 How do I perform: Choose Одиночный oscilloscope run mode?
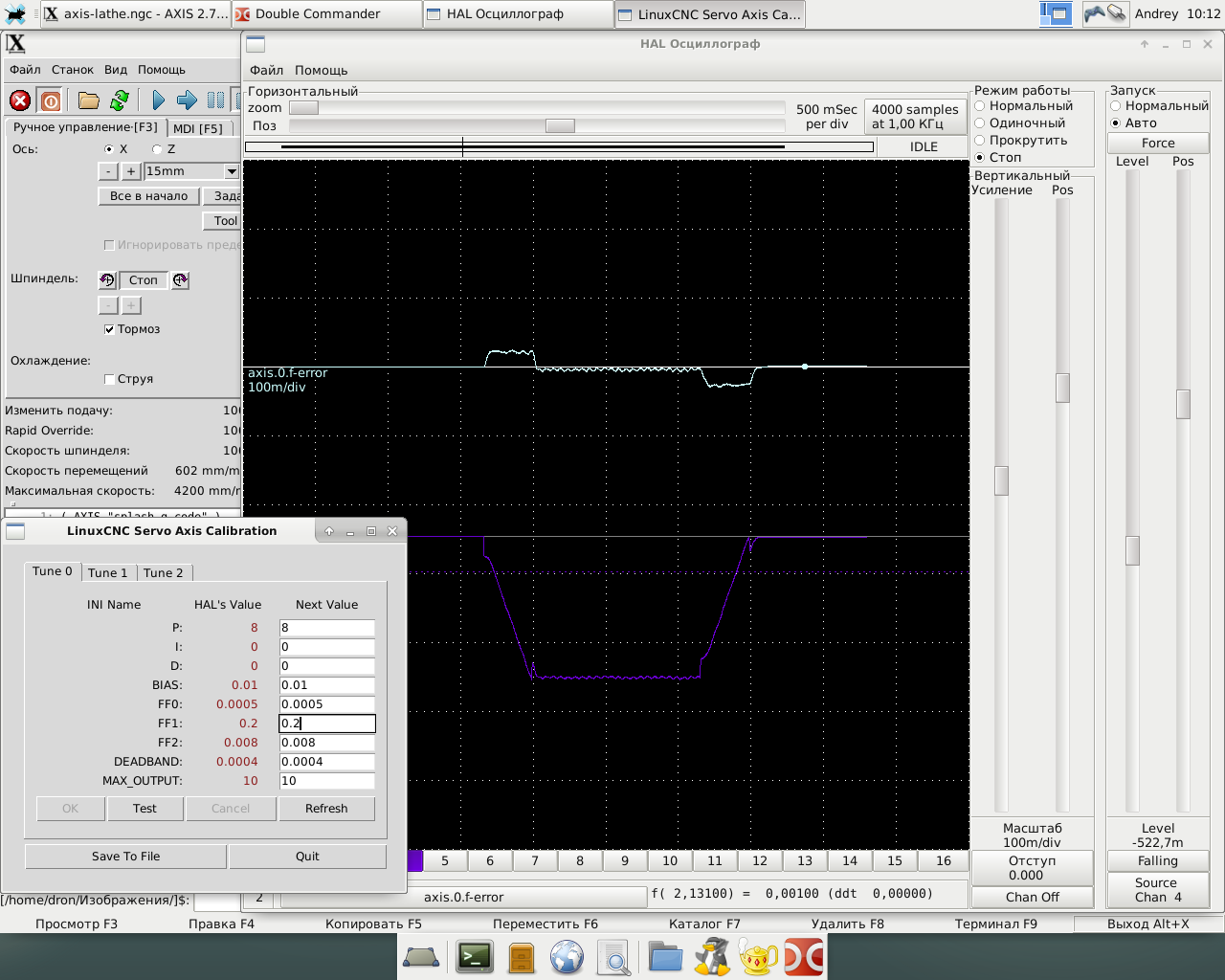980,123
